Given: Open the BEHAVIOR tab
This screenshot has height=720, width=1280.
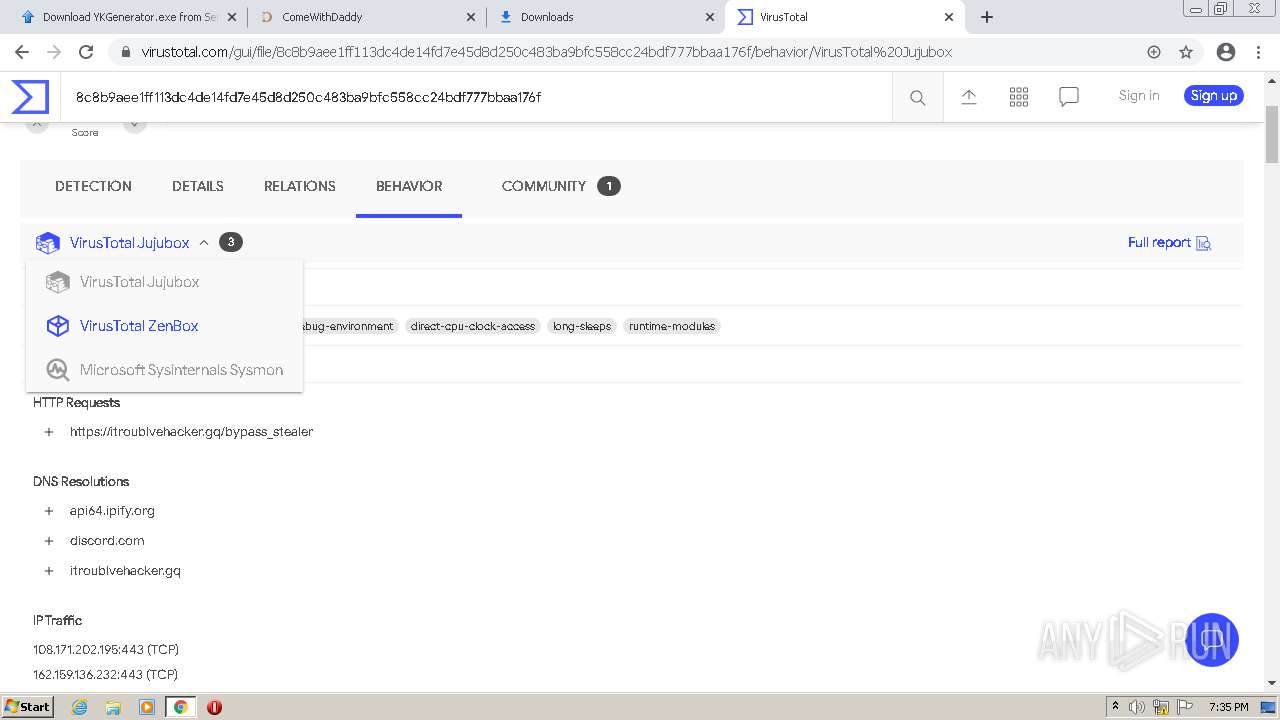Looking at the screenshot, I should [409, 186].
